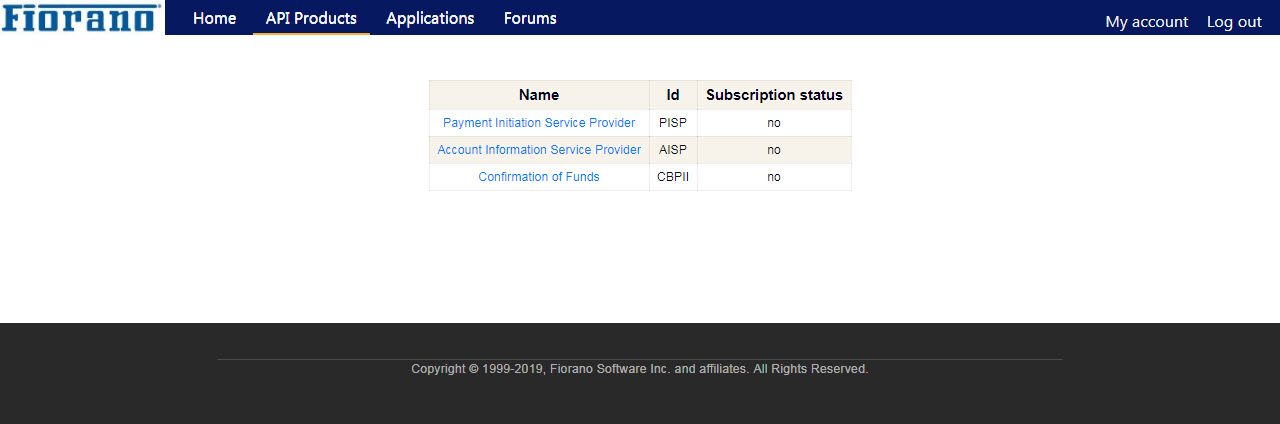Select the PISP id cell
Screen dimensions: 1280x424
(x=673, y=123)
